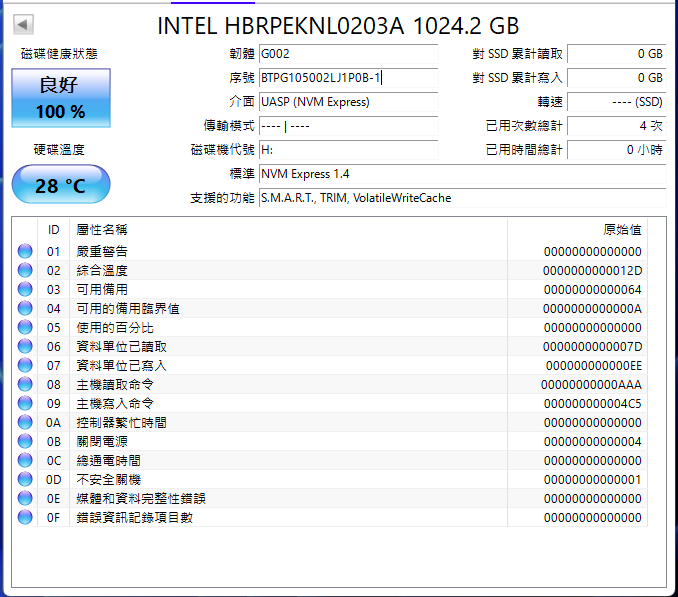Image resolution: width=678 pixels, height=597 pixels.
Task: Click the 標準 NVM Express 1.4 field
Action: click(463, 174)
